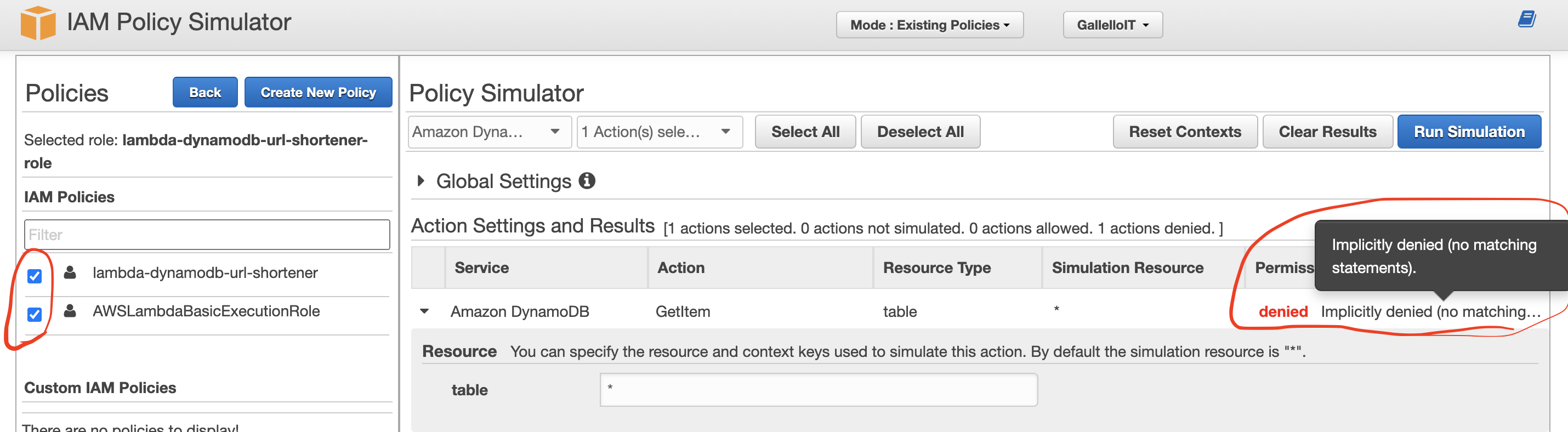
Task: Click the Run Simulation button
Action: [x=1469, y=132]
